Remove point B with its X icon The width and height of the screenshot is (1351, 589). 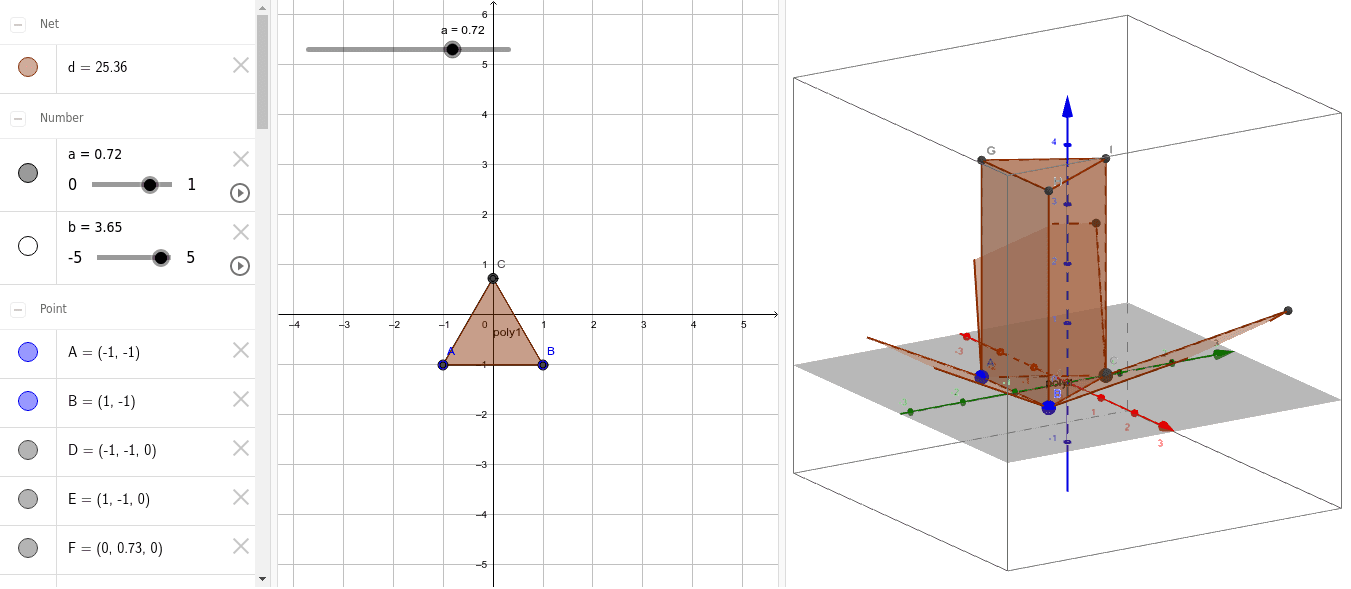(x=239, y=399)
